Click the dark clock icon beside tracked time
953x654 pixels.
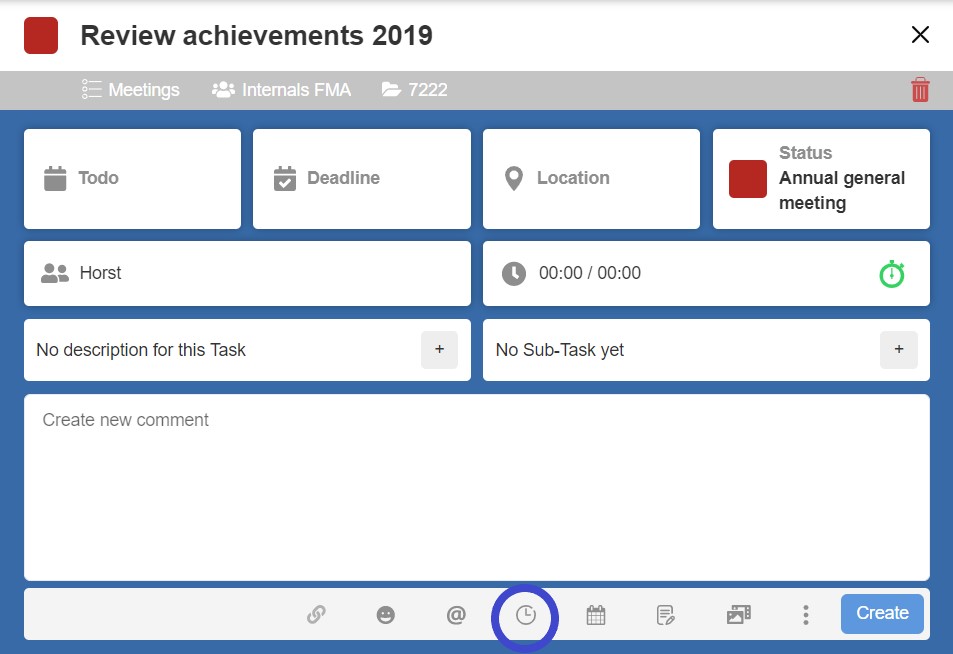pyautogui.click(x=514, y=274)
